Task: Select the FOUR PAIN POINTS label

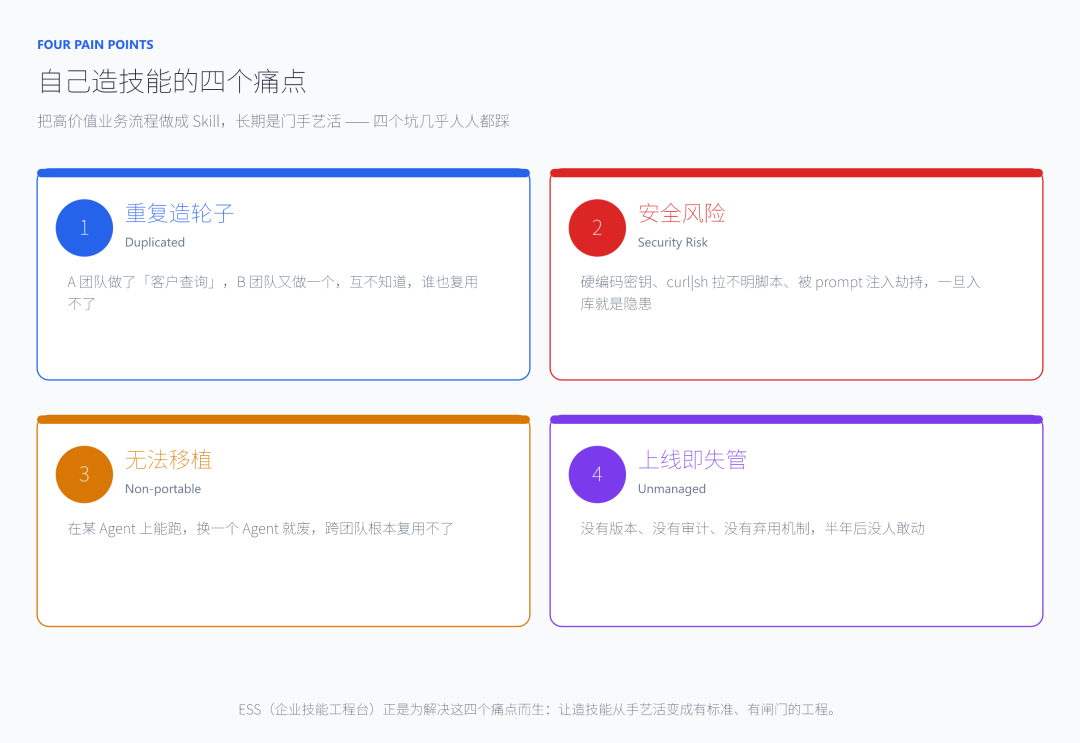Action: click(95, 45)
